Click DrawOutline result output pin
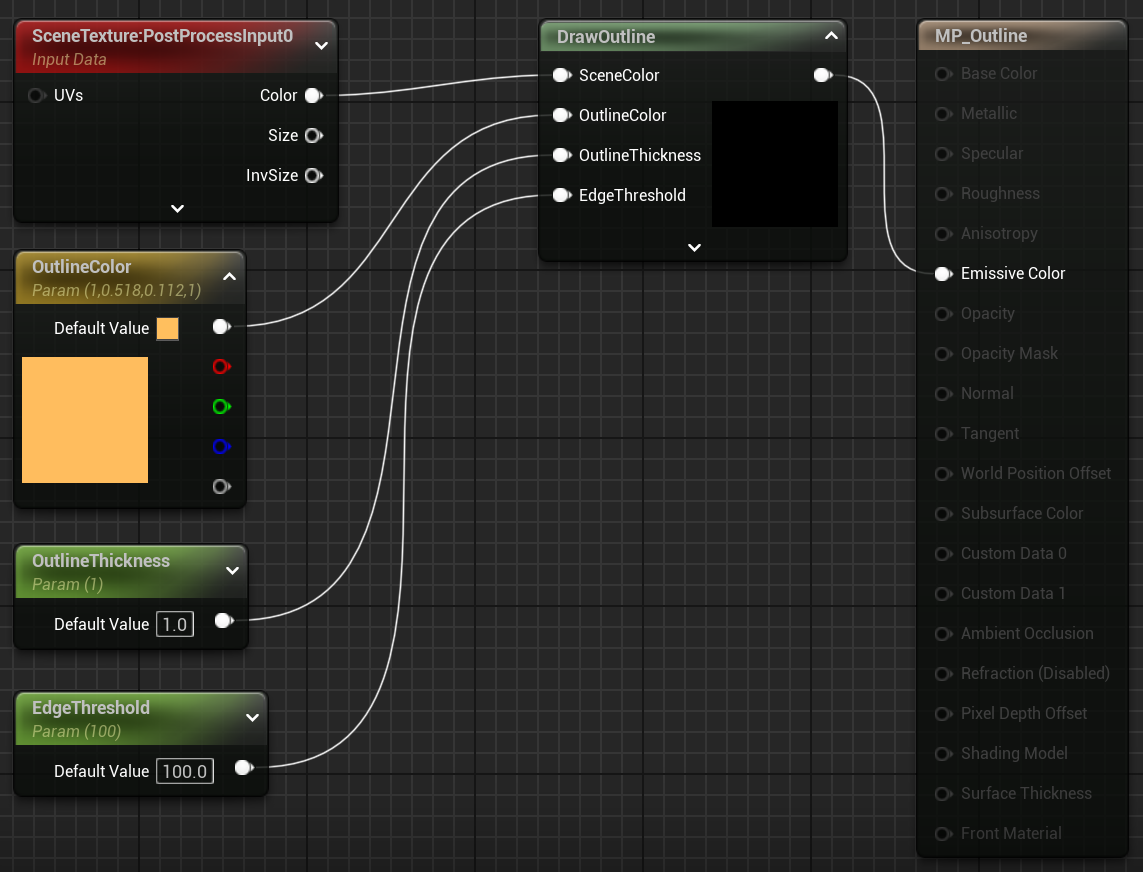Viewport: 1143px width, 872px height. click(x=822, y=75)
